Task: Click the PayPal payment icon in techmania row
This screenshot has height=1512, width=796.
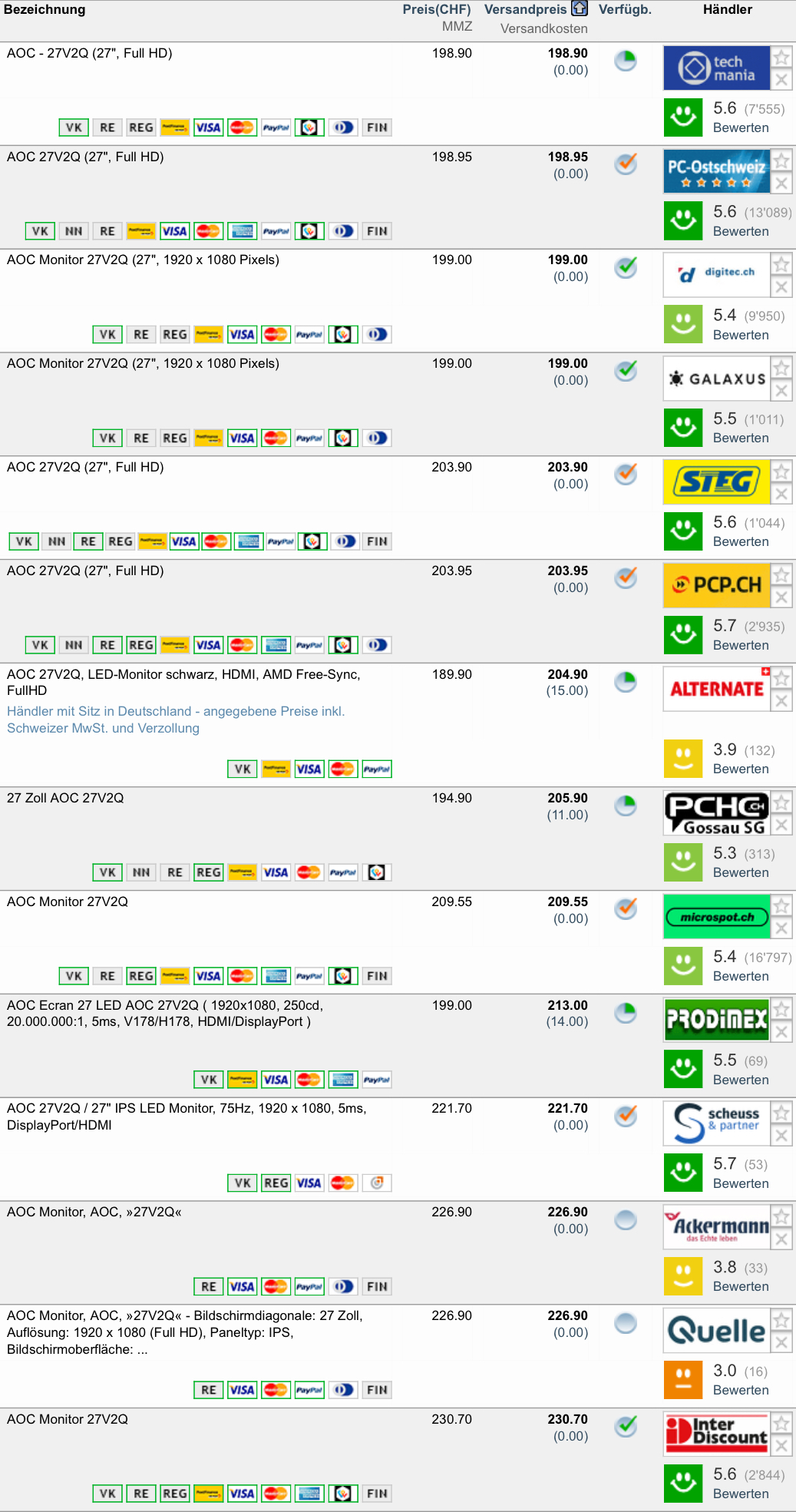Action: (x=276, y=127)
